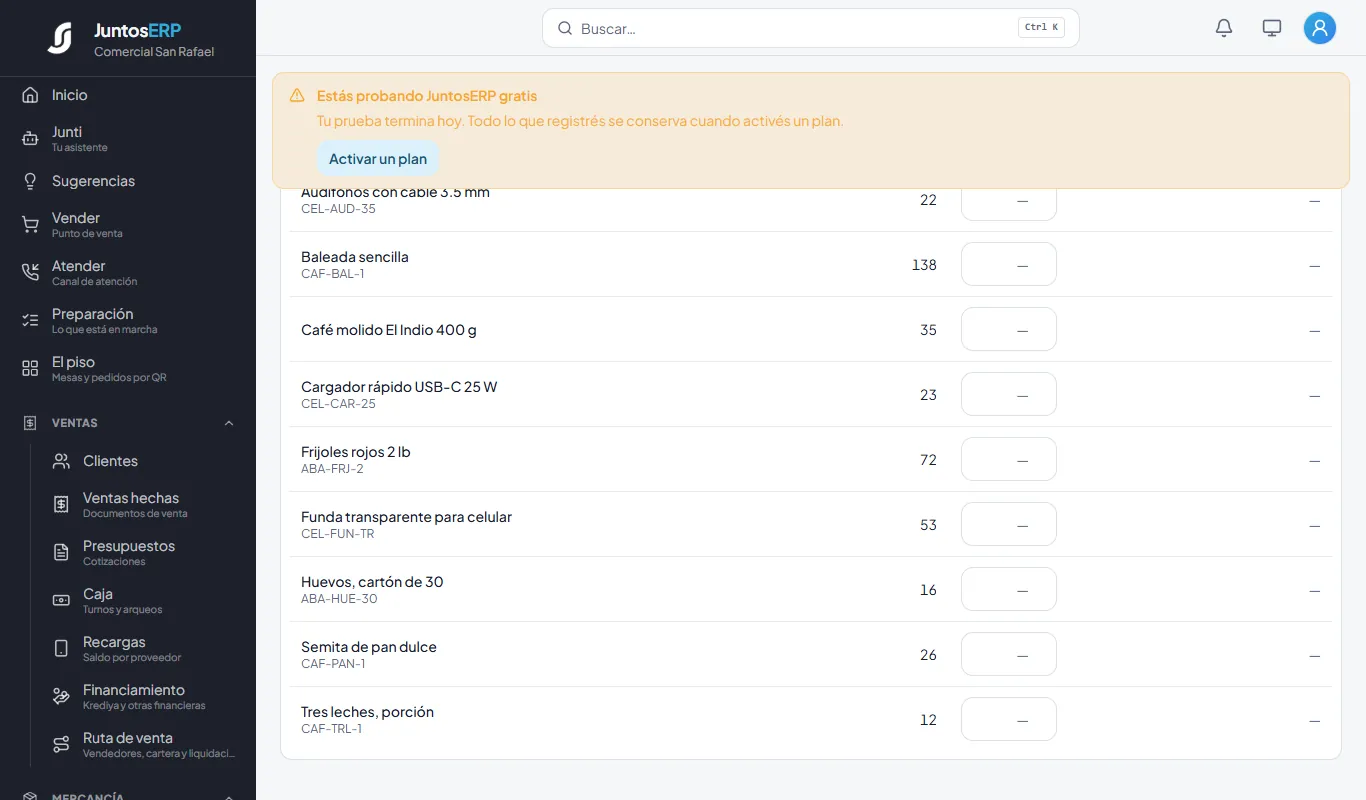The image size is (1366, 800).
Task: Click Semita de pan dulce product name
Action: 369,647
